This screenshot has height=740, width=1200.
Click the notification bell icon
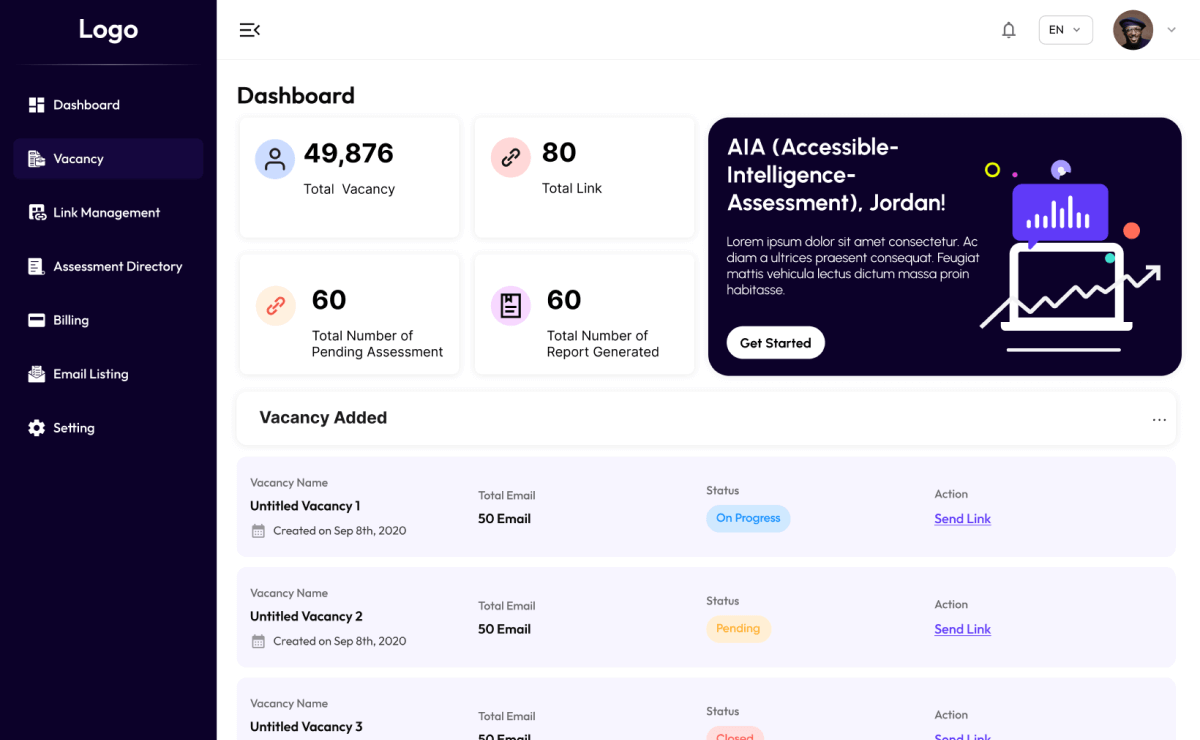point(1009,30)
